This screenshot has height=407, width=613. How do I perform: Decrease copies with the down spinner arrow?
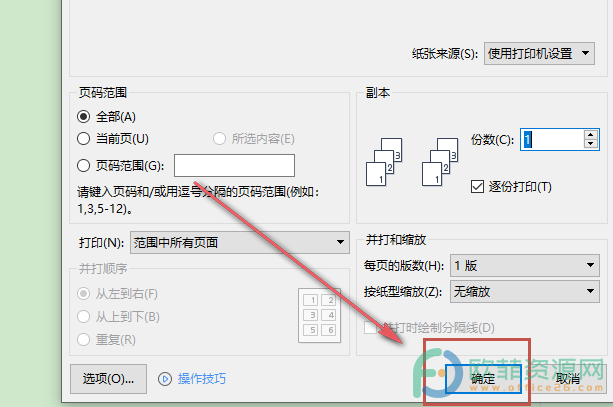590,143
